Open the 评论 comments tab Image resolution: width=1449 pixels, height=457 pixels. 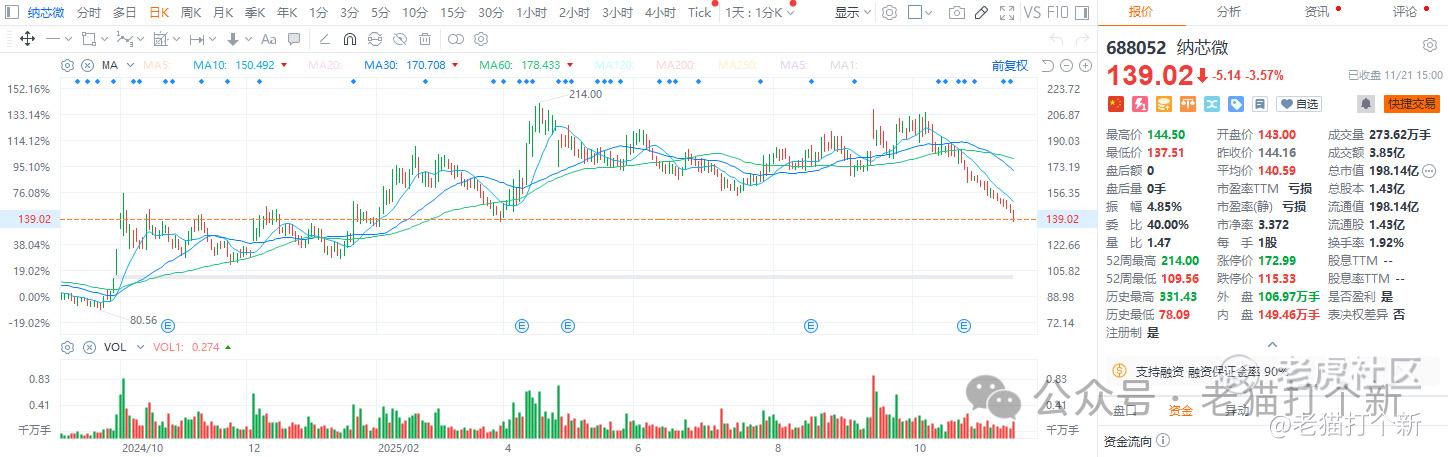(1405, 12)
